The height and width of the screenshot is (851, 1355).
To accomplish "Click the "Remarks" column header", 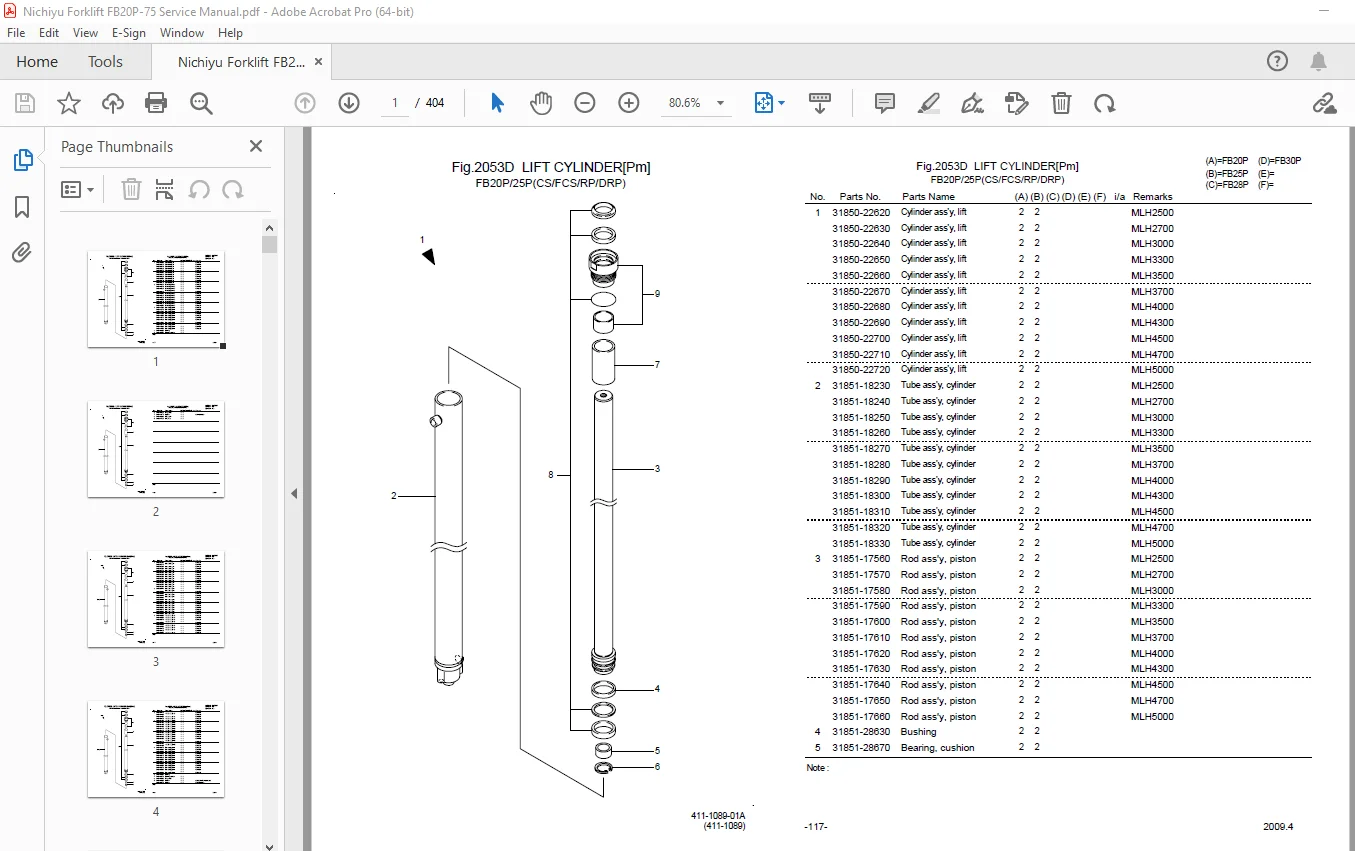I will point(1152,197).
